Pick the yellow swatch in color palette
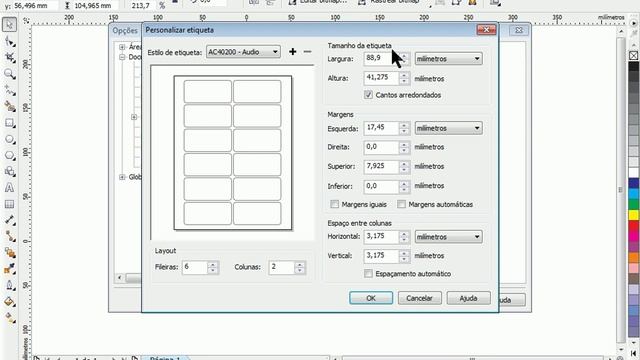The width and height of the screenshot is (640, 360). [x=633, y=215]
